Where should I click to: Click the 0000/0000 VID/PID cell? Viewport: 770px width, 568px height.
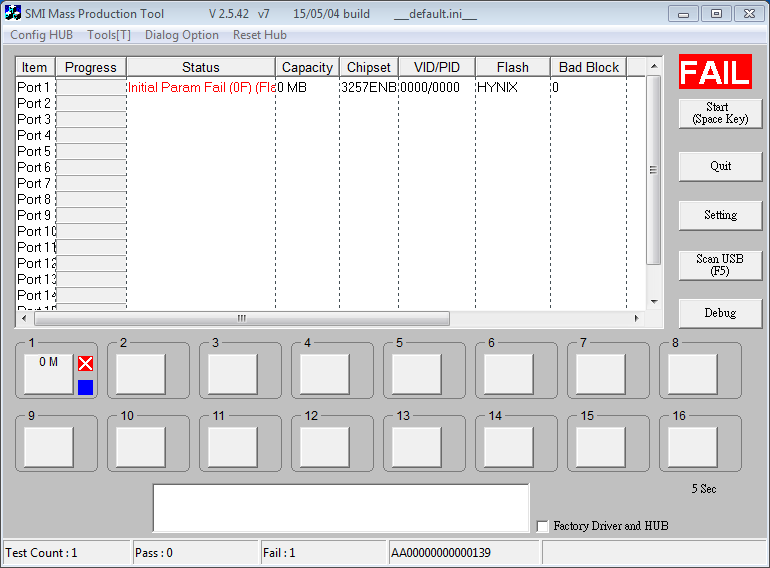pyautogui.click(x=430, y=87)
